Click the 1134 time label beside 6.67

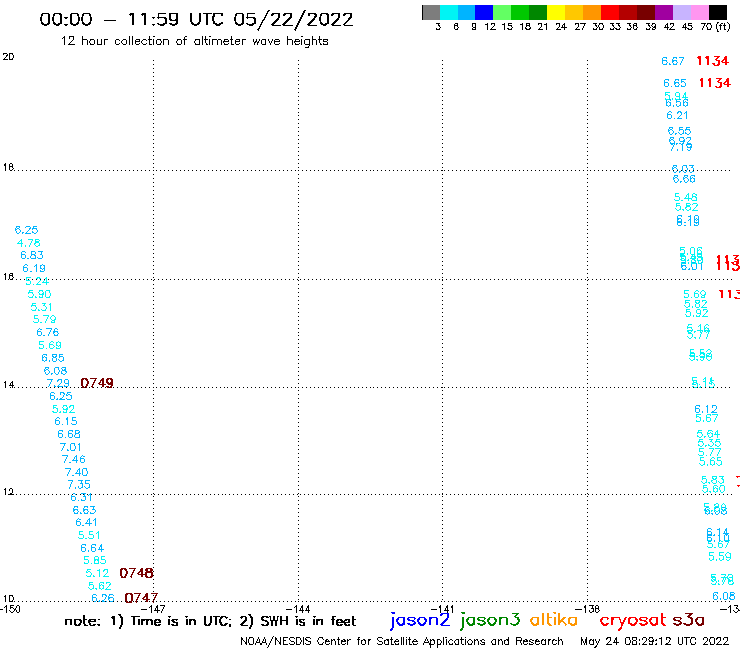pos(713,61)
